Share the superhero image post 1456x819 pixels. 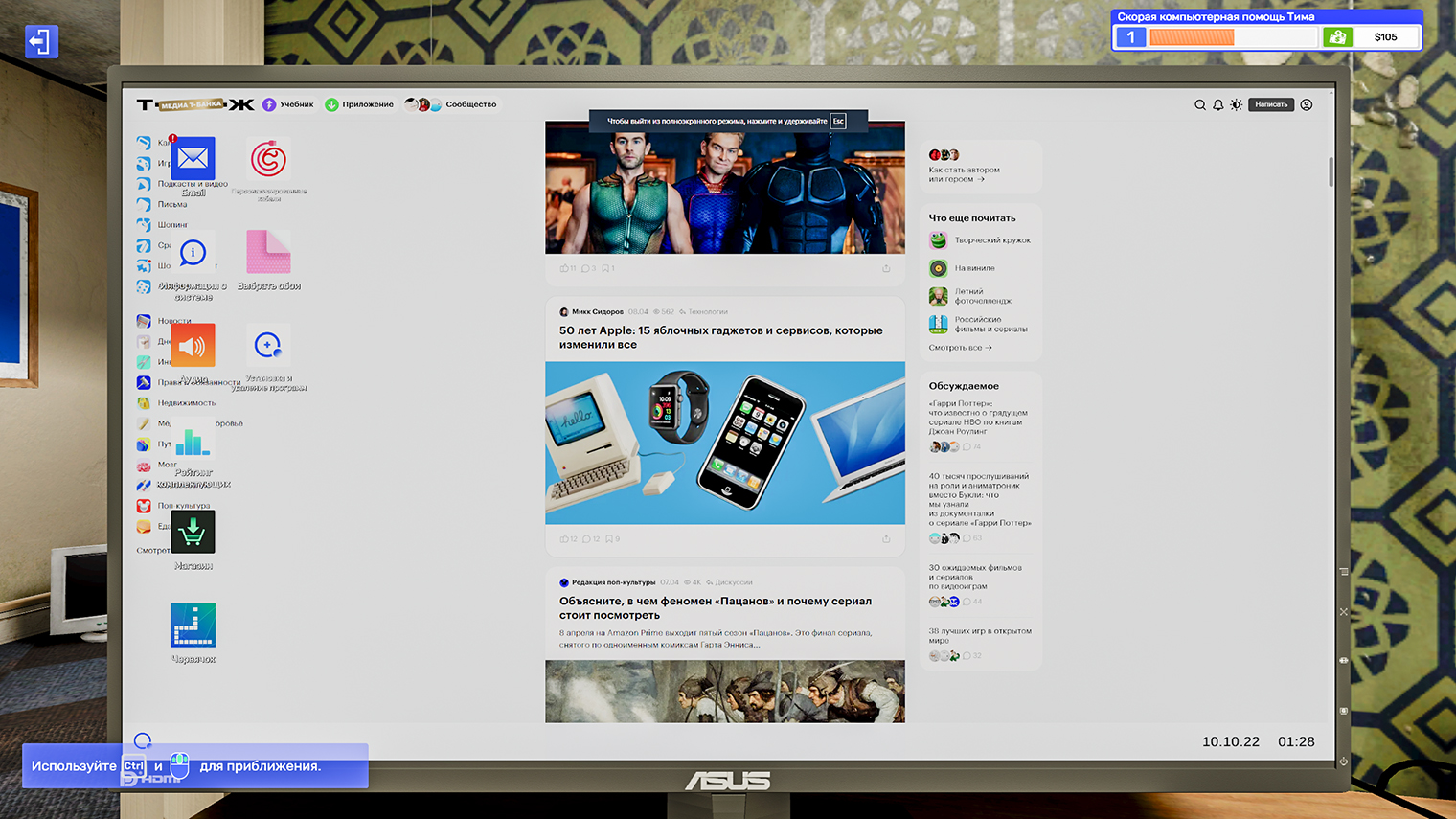pyautogui.click(x=886, y=268)
